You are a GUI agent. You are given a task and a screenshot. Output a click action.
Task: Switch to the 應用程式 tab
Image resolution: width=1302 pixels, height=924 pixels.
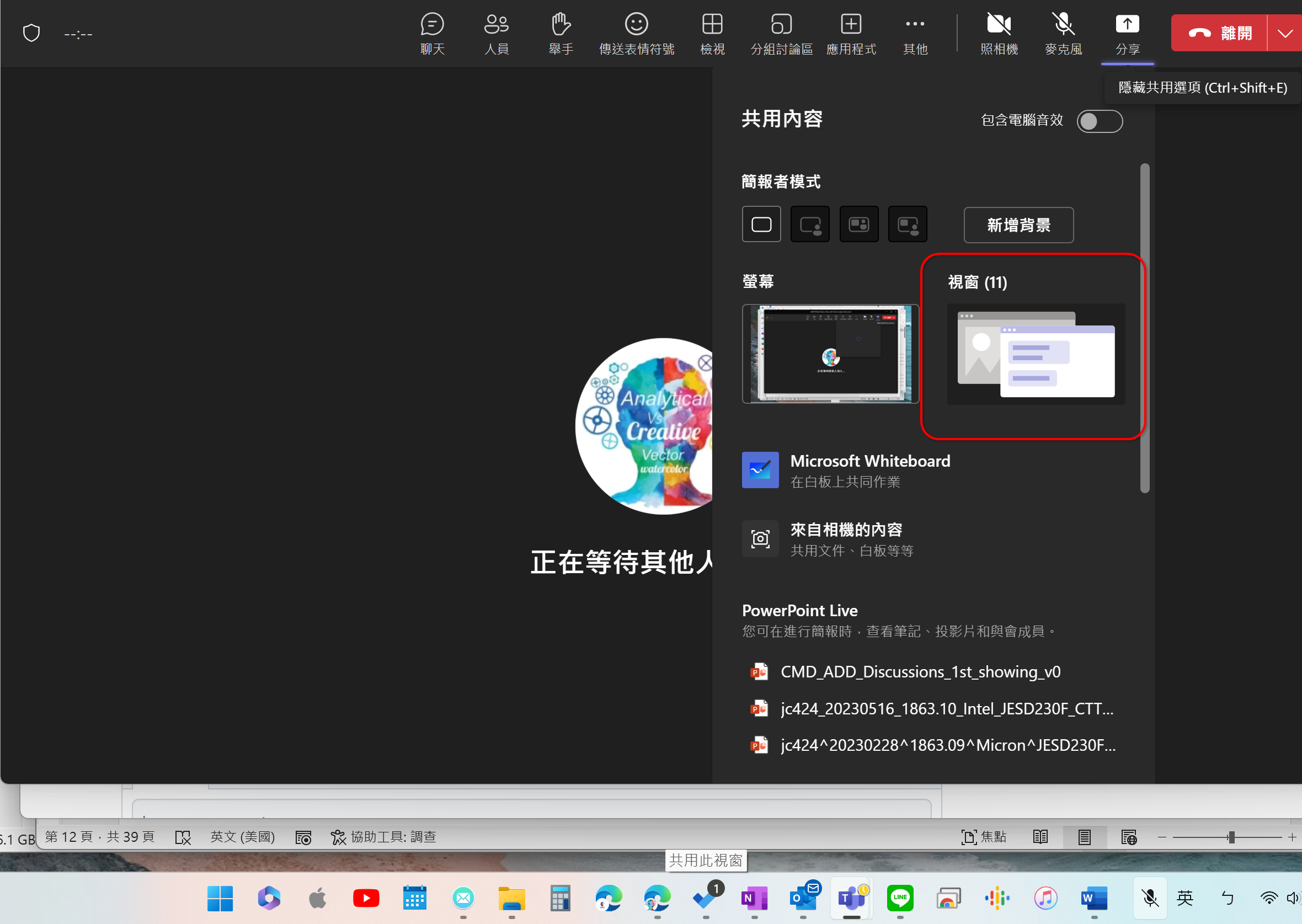[x=850, y=33]
